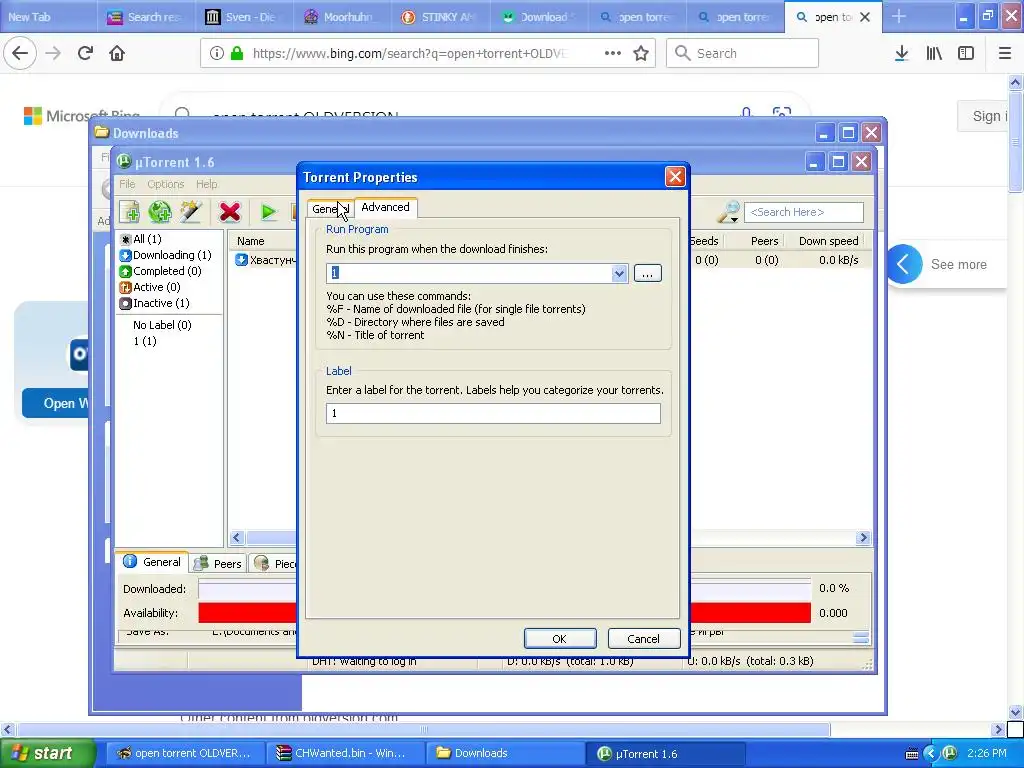The width and height of the screenshot is (1024, 768).
Task: Switch to the Moorhuhn Firefox tab
Action: point(340,17)
